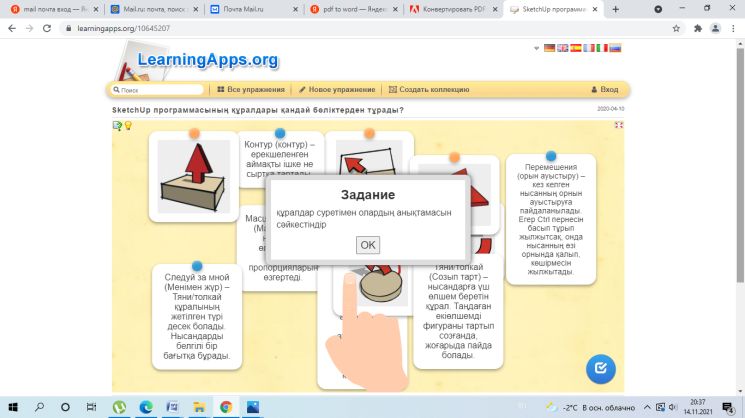745x418 pixels.
Task: Expand the language list arrow
Action: coord(536,48)
